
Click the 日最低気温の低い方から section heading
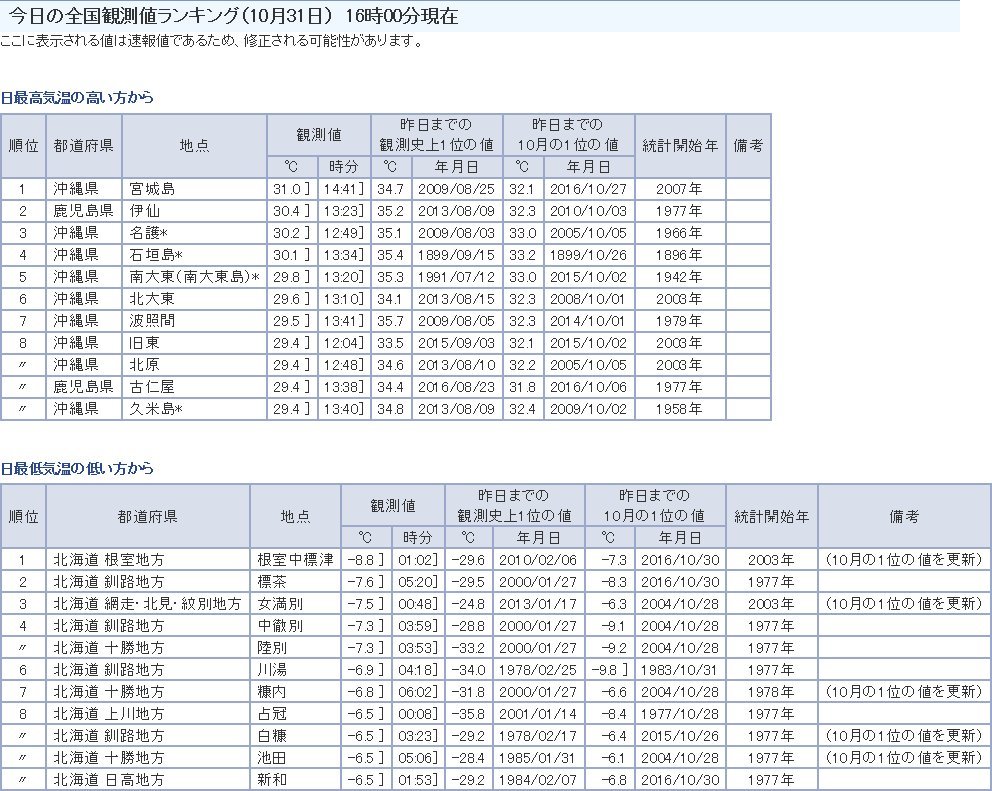77,468
